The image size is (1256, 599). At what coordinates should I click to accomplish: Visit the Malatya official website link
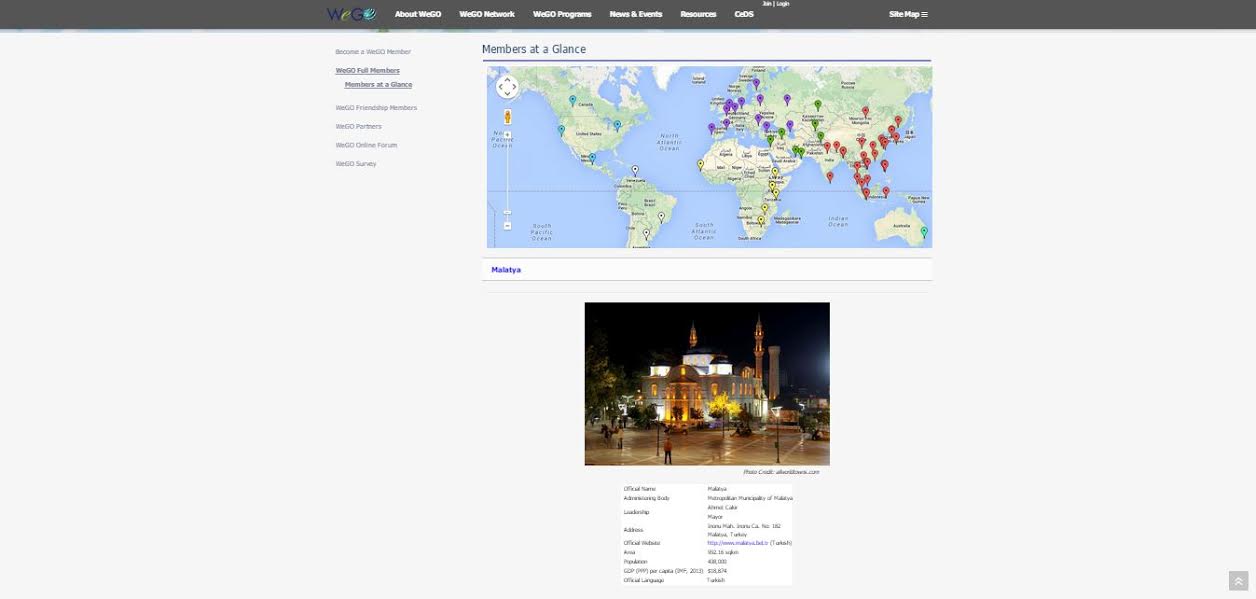[737, 543]
